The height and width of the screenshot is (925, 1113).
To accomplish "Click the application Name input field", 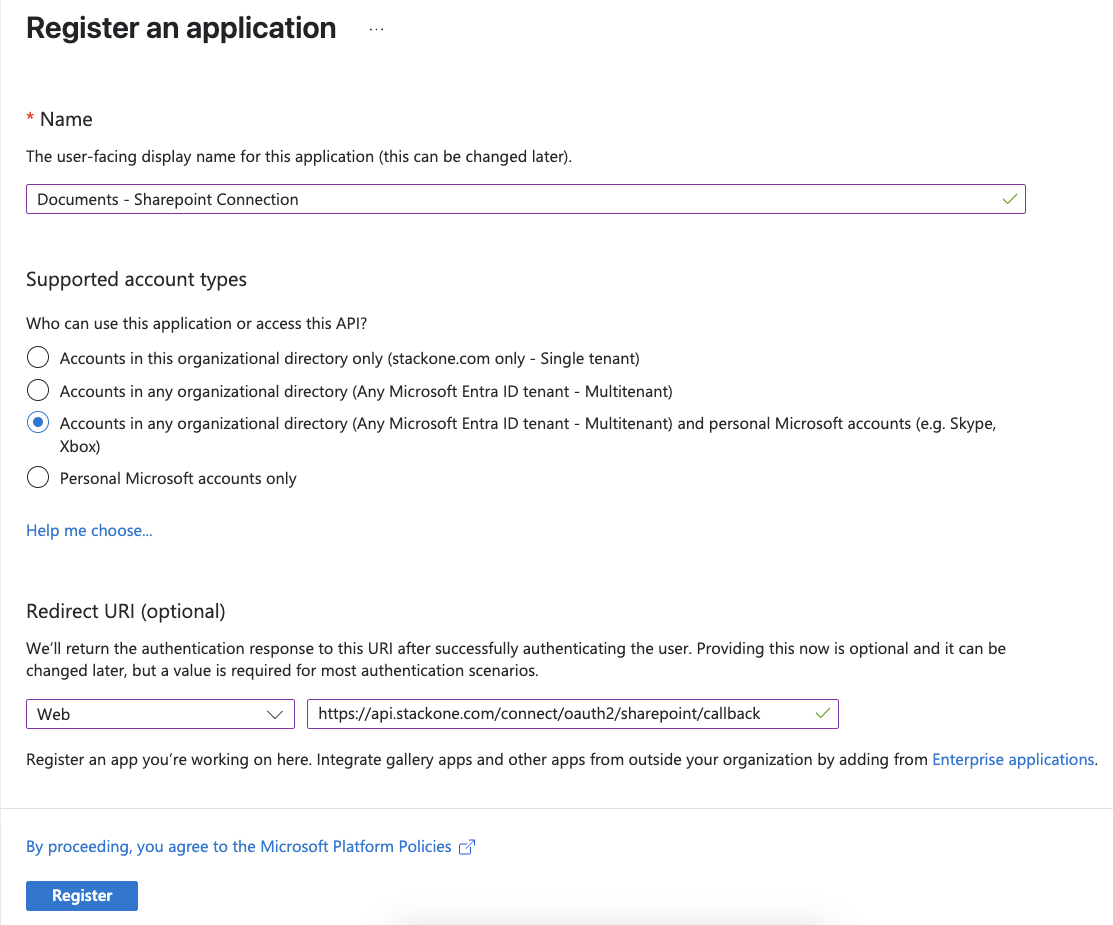I will pyautogui.click(x=525, y=199).
